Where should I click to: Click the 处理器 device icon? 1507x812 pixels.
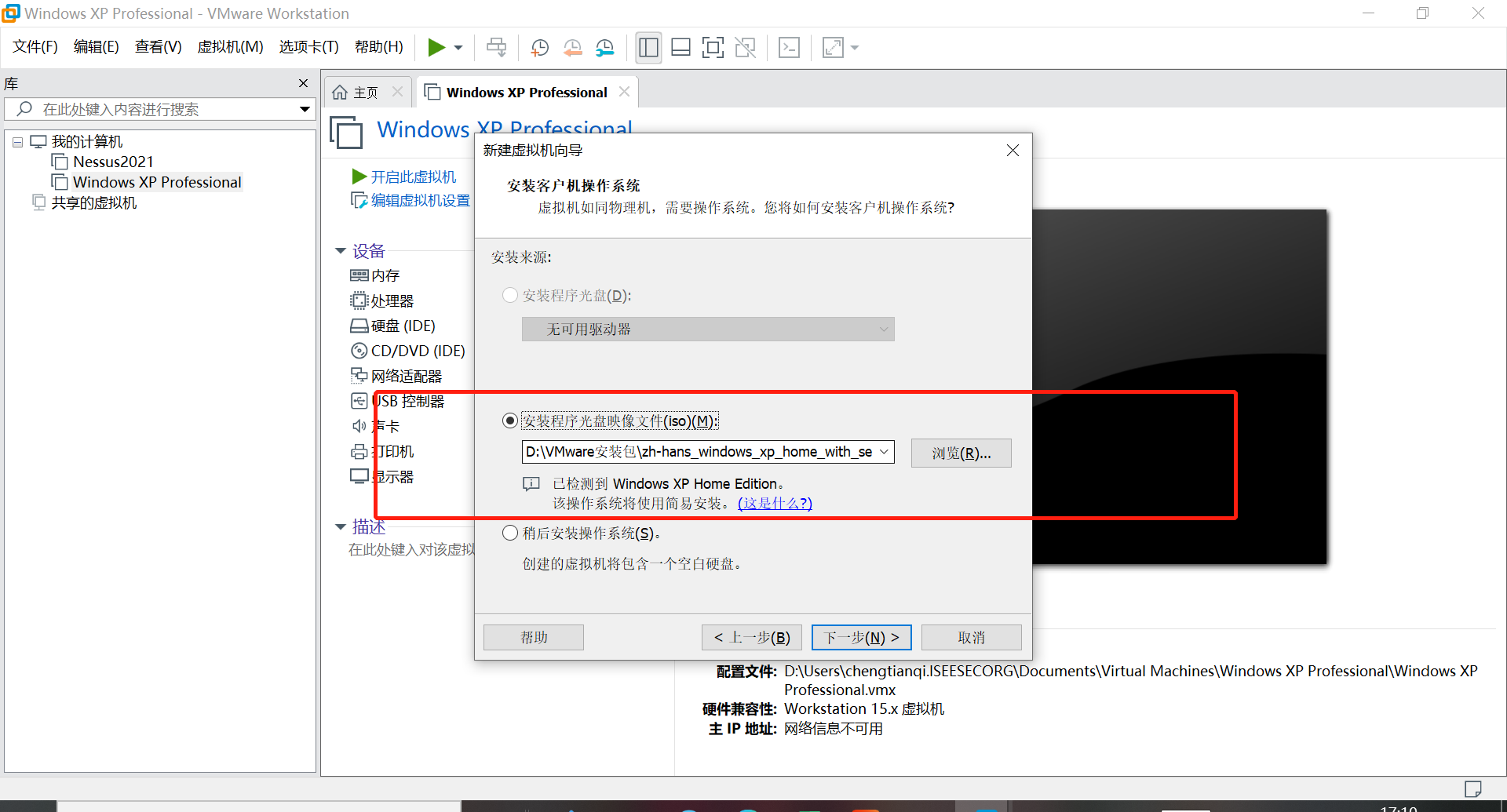click(359, 300)
